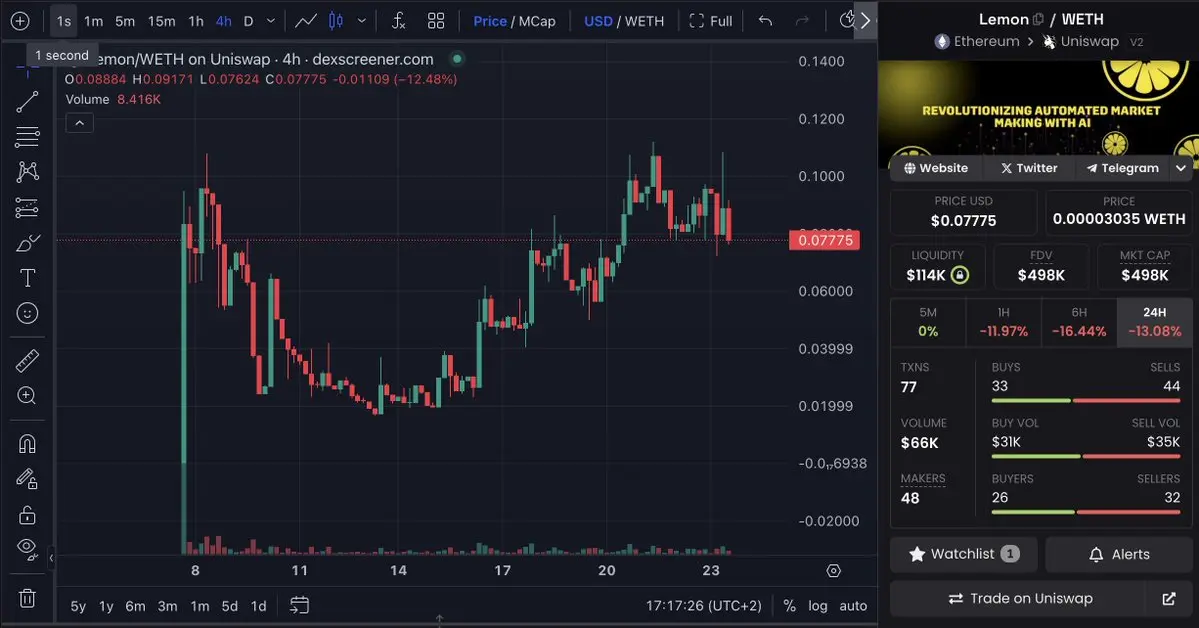
Task: Set the chart to Price view
Action: click(x=490, y=21)
